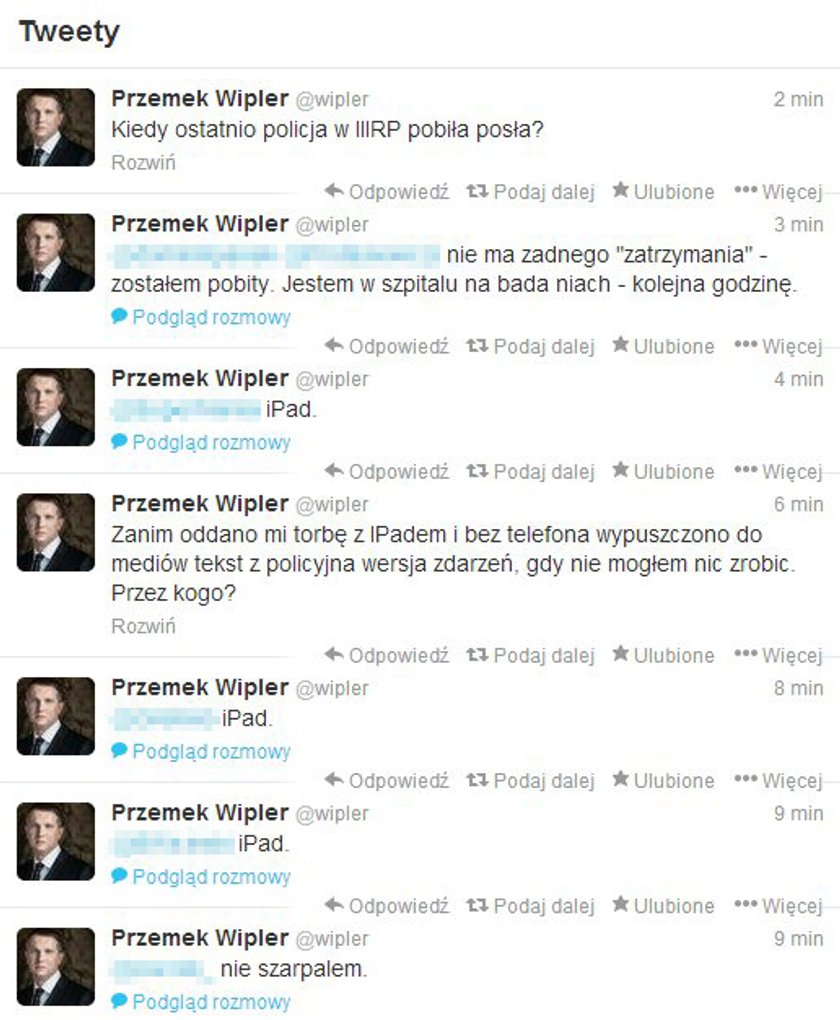This screenshot has height=1020, width=840.
Task: Open the @wipler handle on the 6 min tweet
Action: (332, 505)
